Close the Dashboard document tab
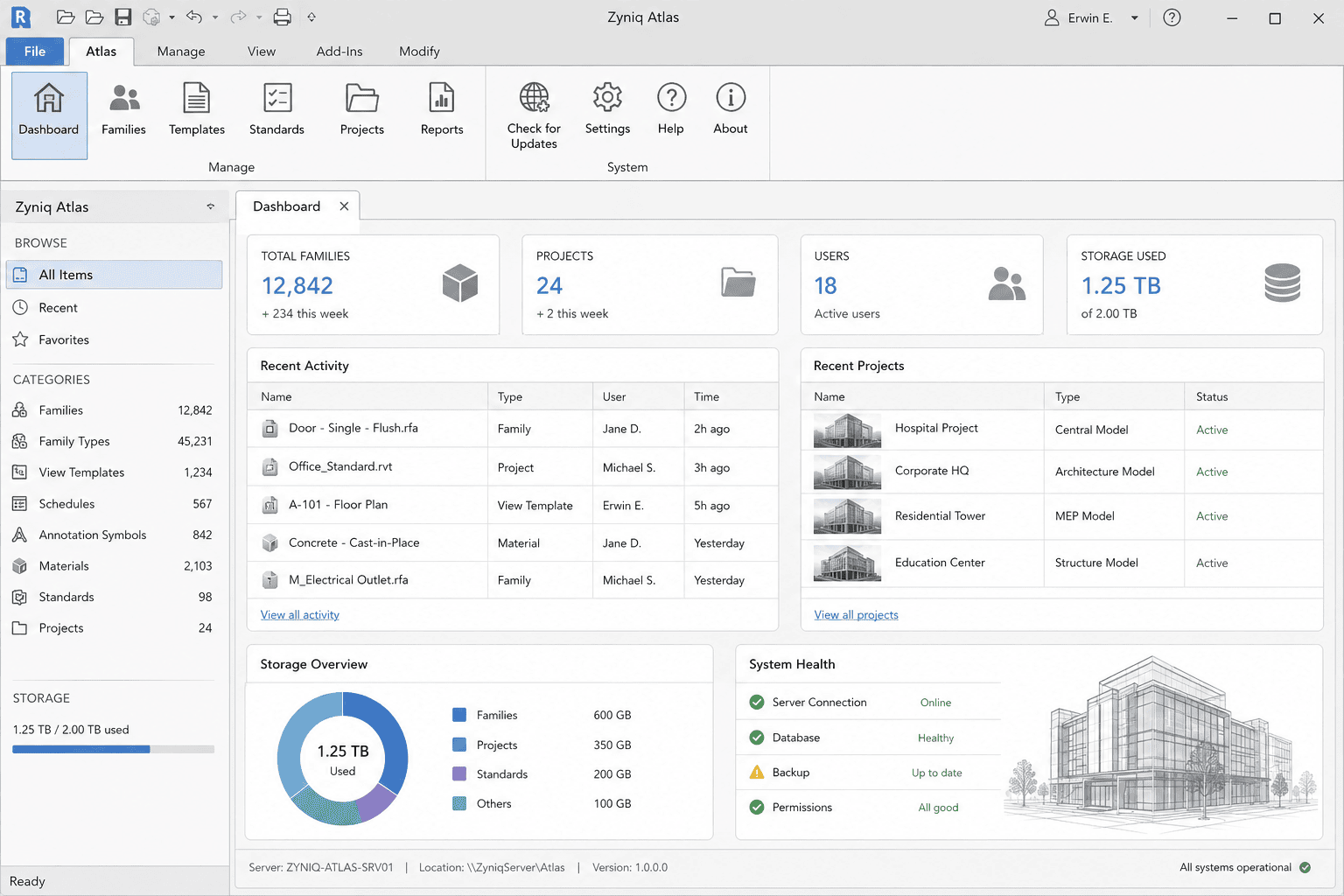Image resolution: width=1344 pixels, height=896 pixels. (x=344, y=206)
